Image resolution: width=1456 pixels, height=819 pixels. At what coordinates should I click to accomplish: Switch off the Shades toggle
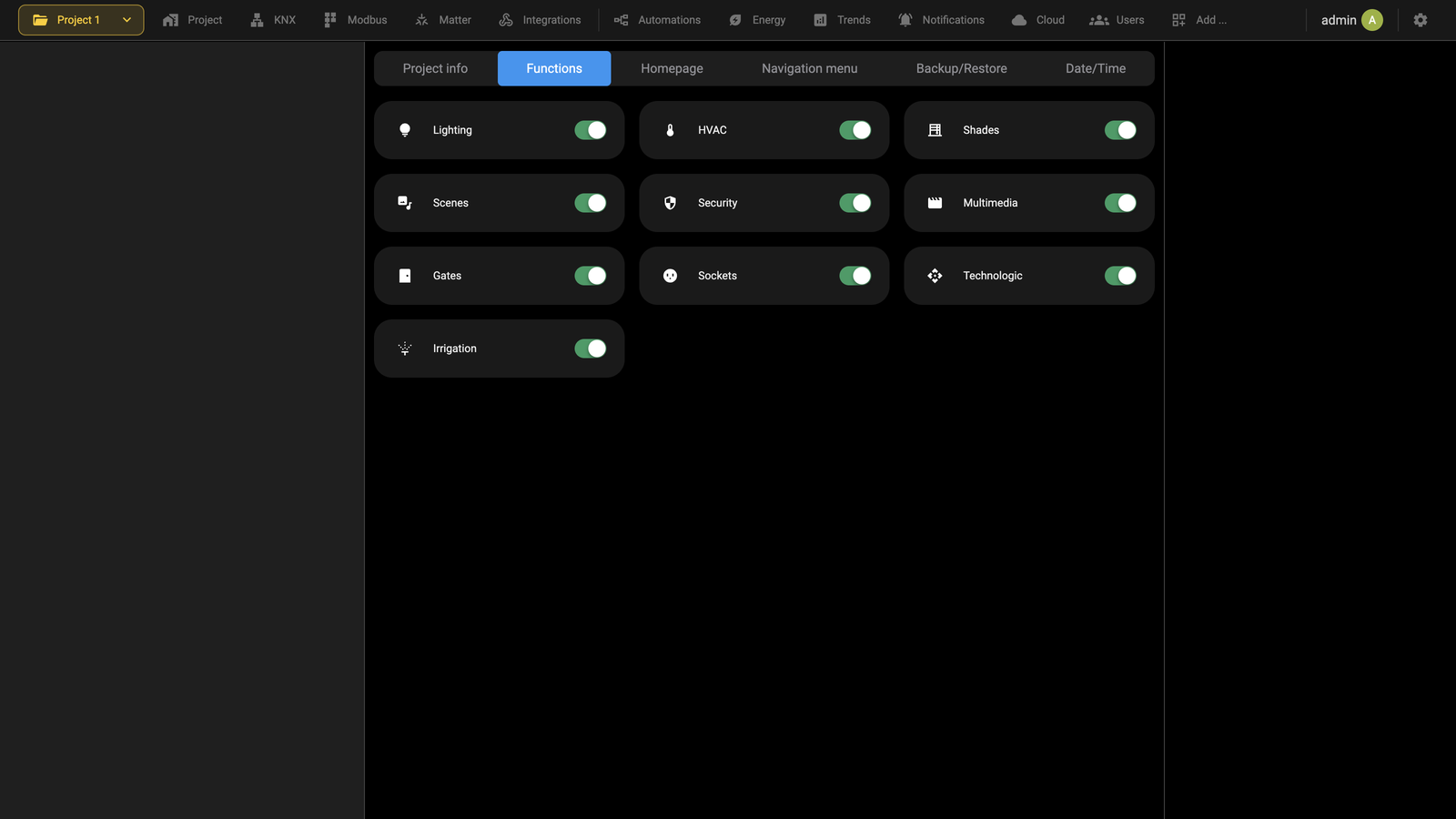point(1120,130)
